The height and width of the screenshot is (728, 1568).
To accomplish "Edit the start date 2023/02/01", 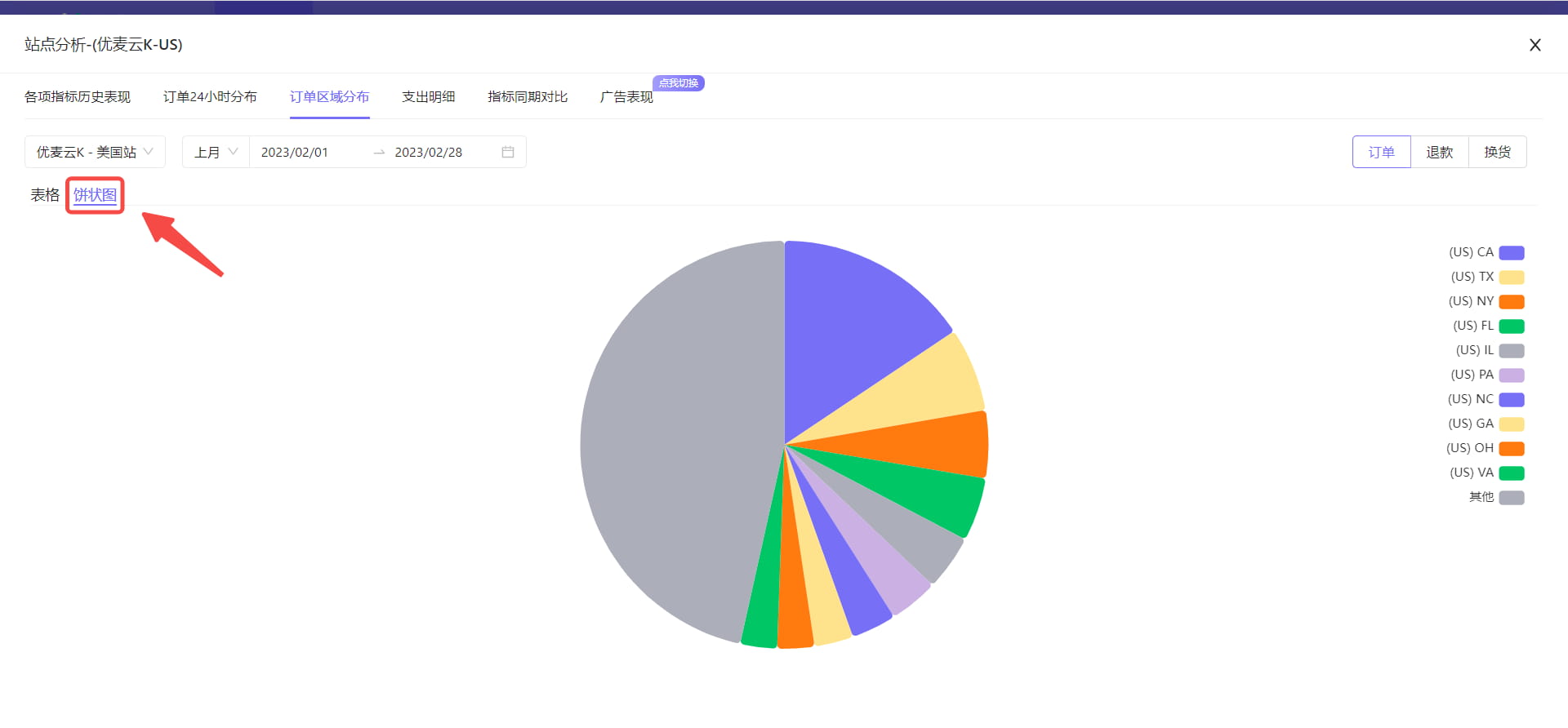I will tap(295, 153).
